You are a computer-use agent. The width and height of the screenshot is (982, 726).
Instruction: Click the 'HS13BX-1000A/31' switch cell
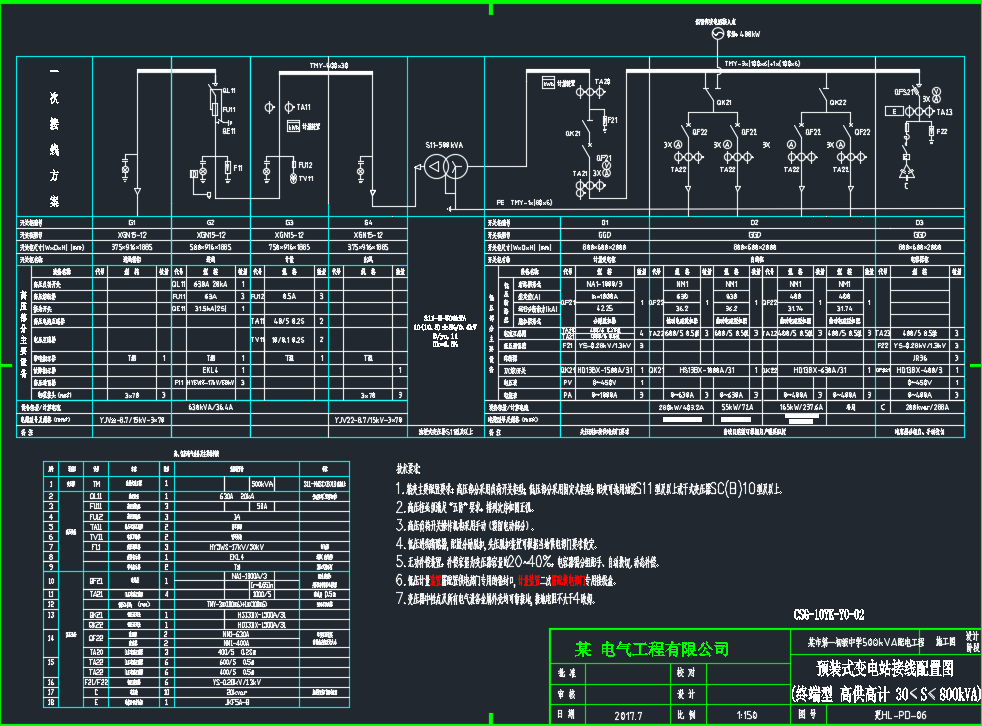[x=706, y=370]
